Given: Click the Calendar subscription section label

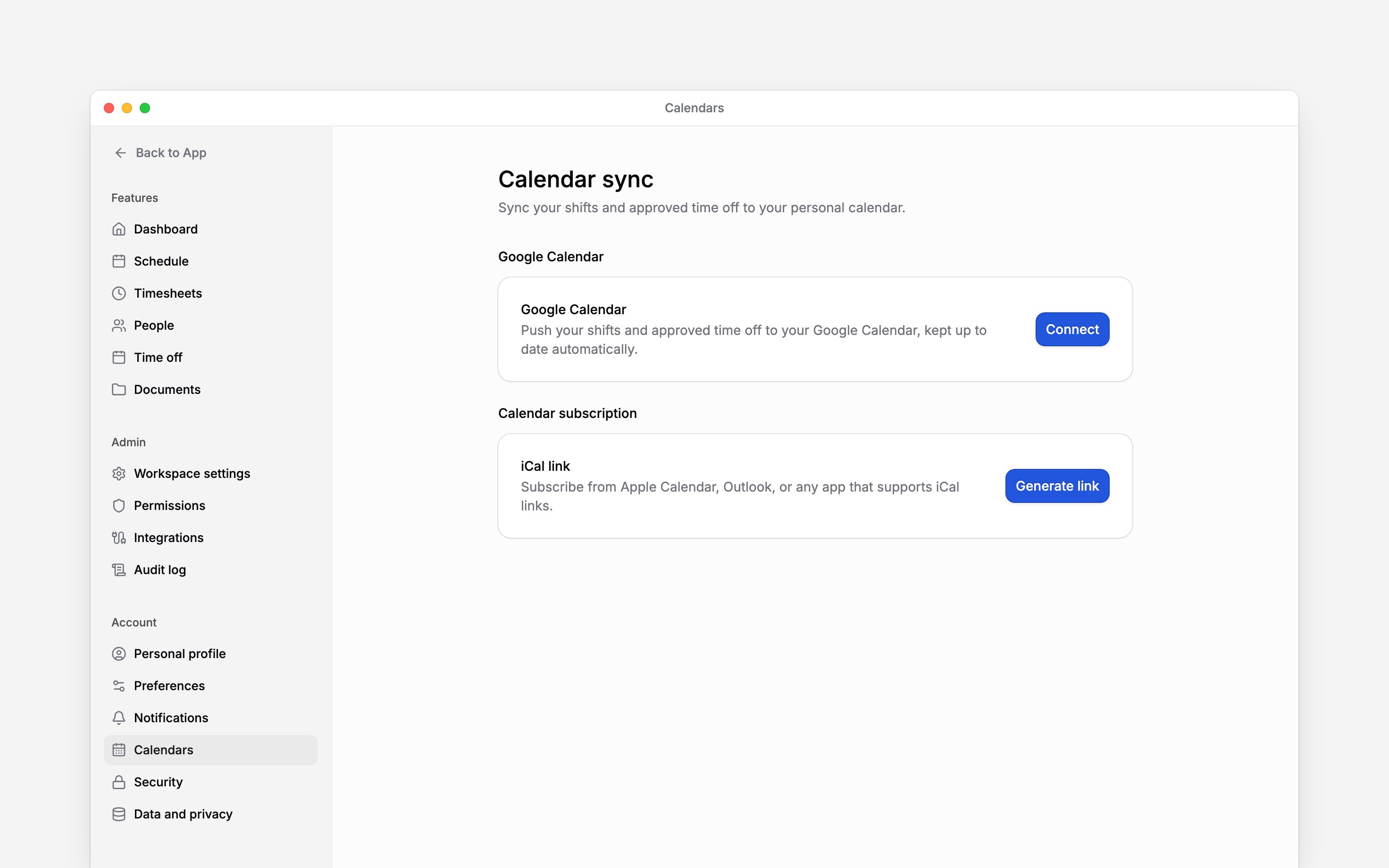Looking at the screenshot, I should pyautogui.click(x=568, y=413).
